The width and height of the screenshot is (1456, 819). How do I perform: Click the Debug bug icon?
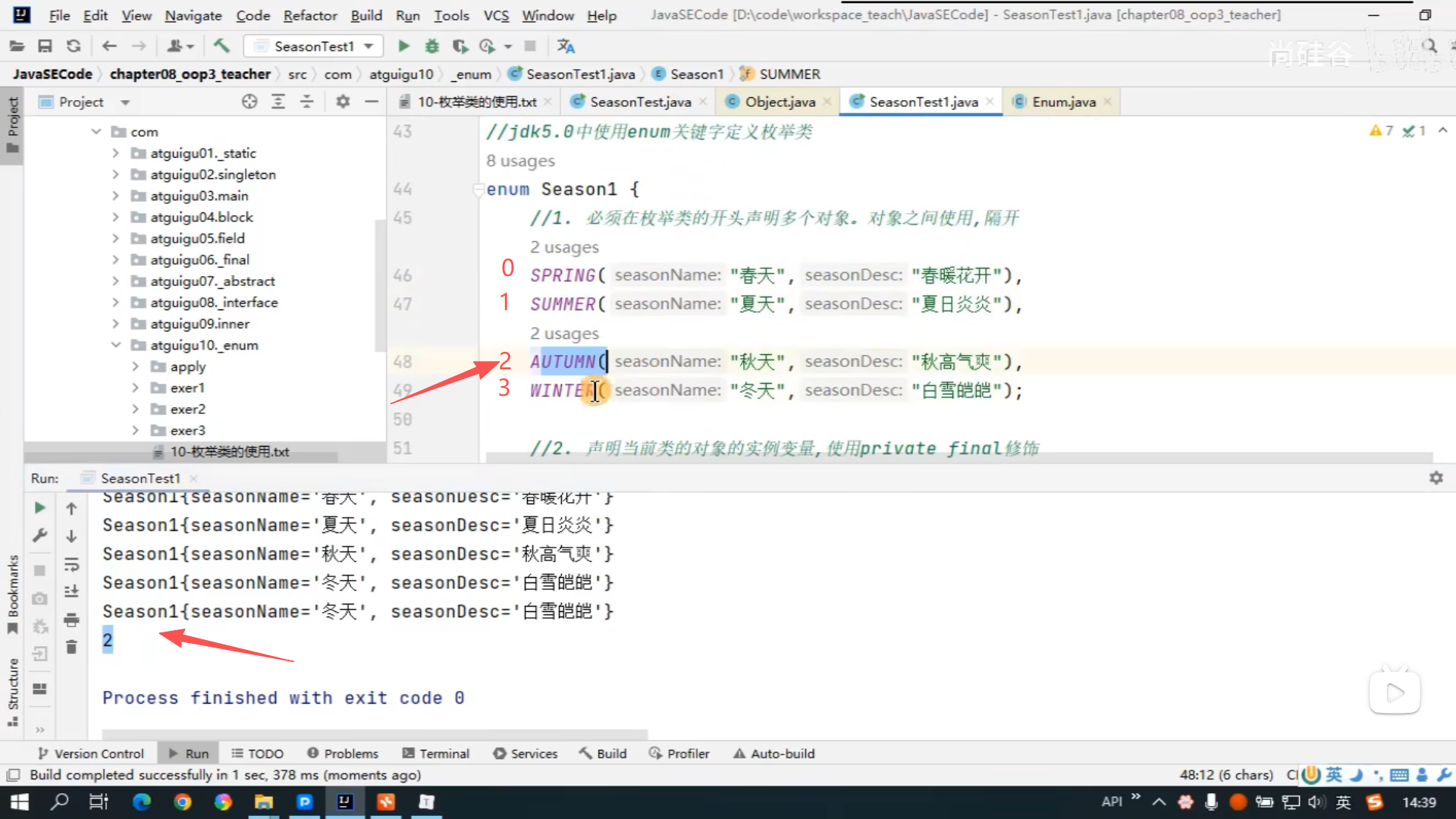(431, 46)
